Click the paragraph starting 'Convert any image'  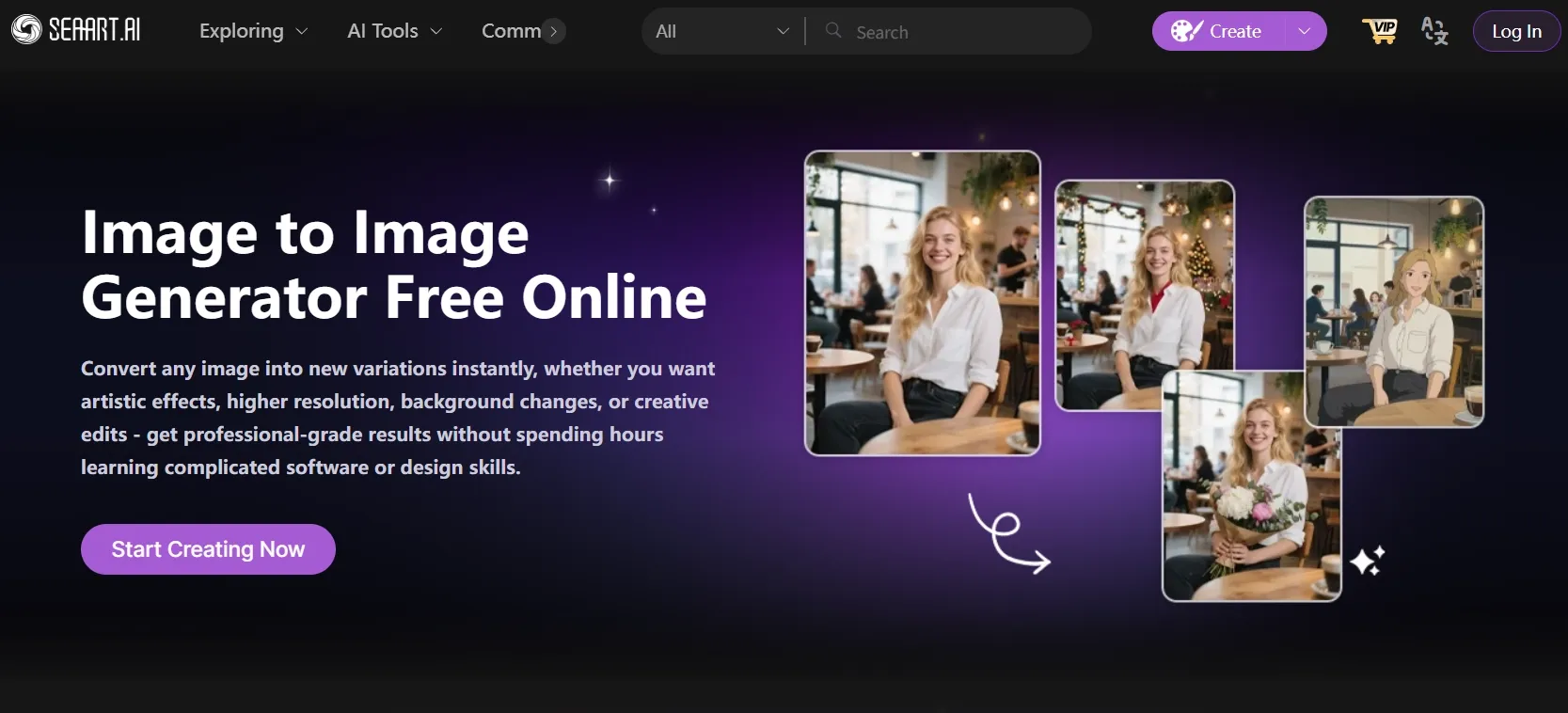[x=398, y=418]
